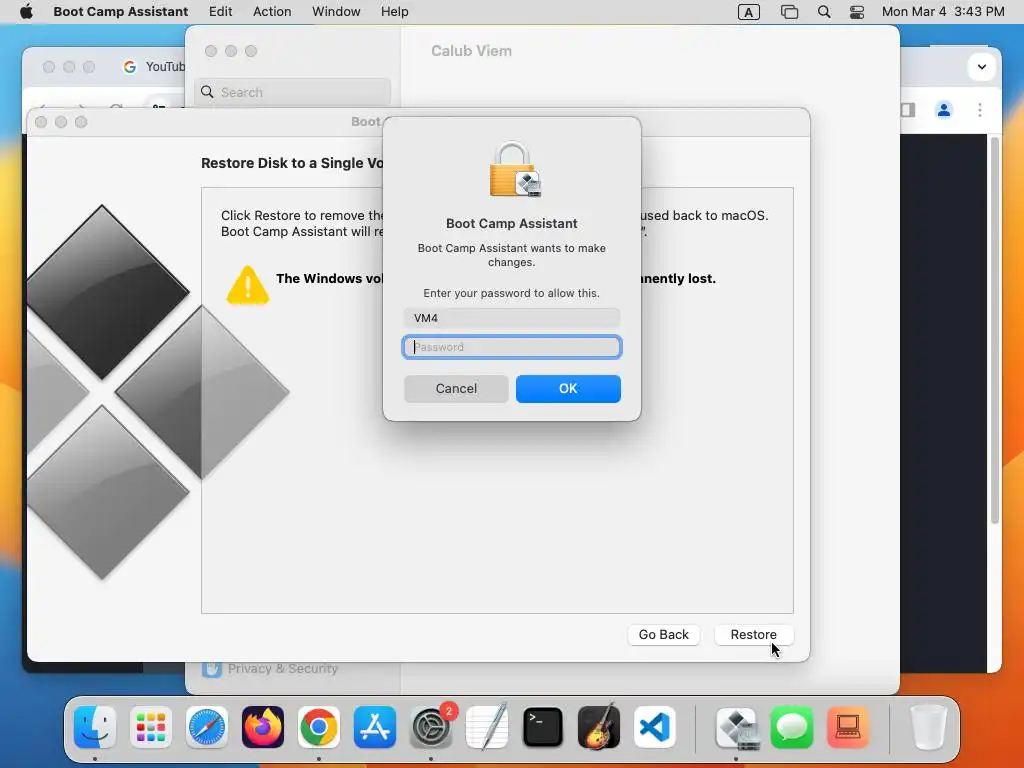1024x768 pixels.
Task: Click the yellow warning triangle icon
Action: 248,285
